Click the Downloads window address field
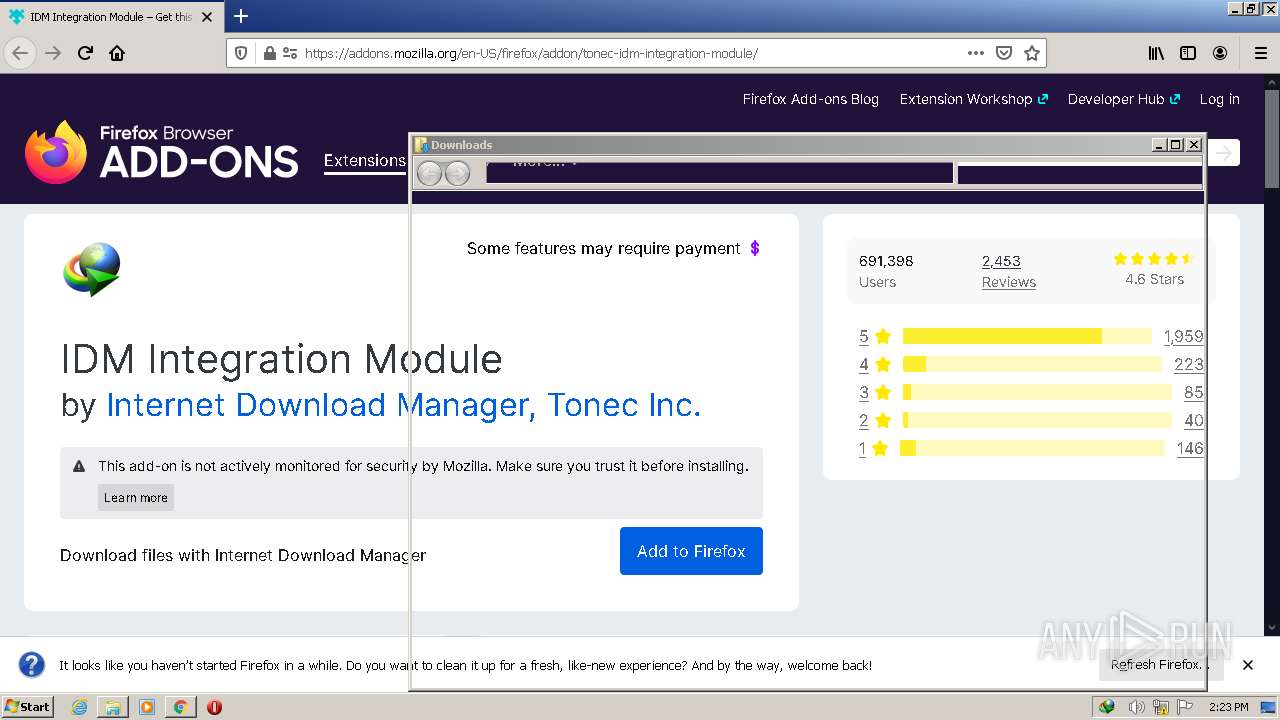Image resolution: width=1280 pixels, height=720 pixels. (x=719, y=173)
